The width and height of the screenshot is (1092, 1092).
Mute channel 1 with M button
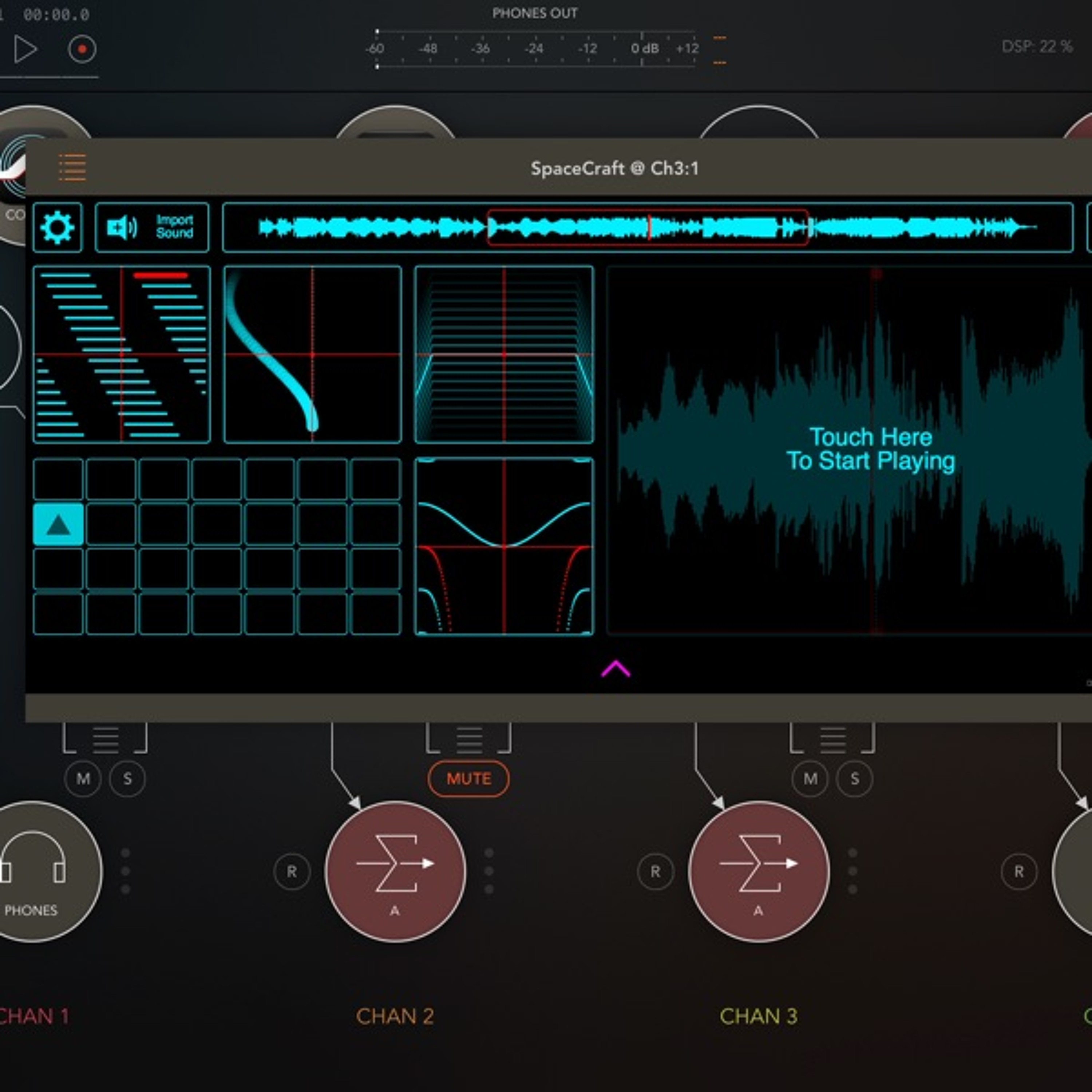point(83,779)
